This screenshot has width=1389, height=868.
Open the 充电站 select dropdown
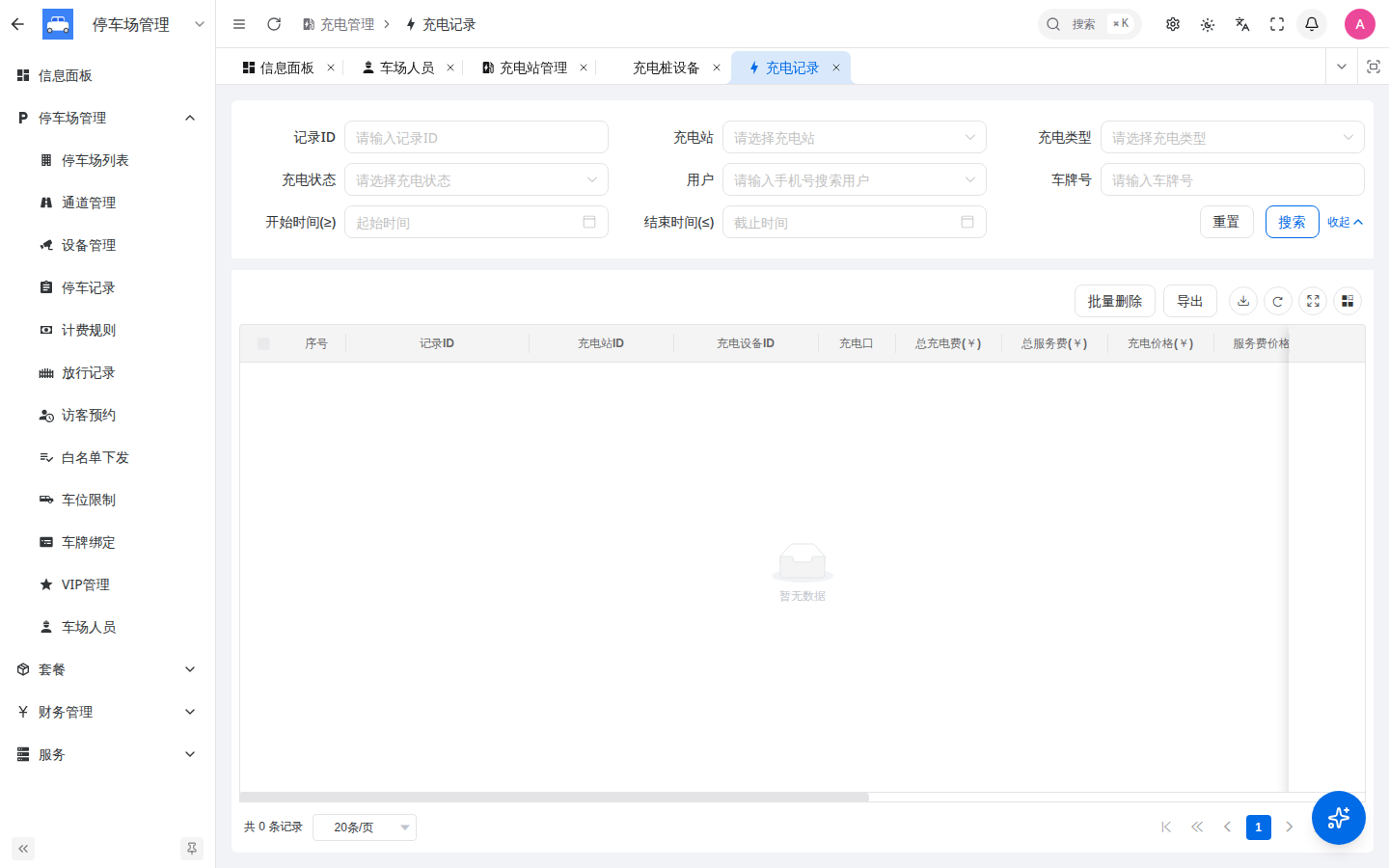(855, 137)
